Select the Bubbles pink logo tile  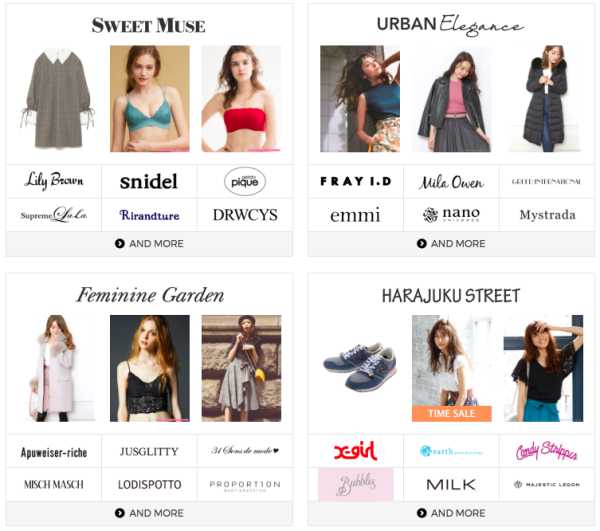355,484
